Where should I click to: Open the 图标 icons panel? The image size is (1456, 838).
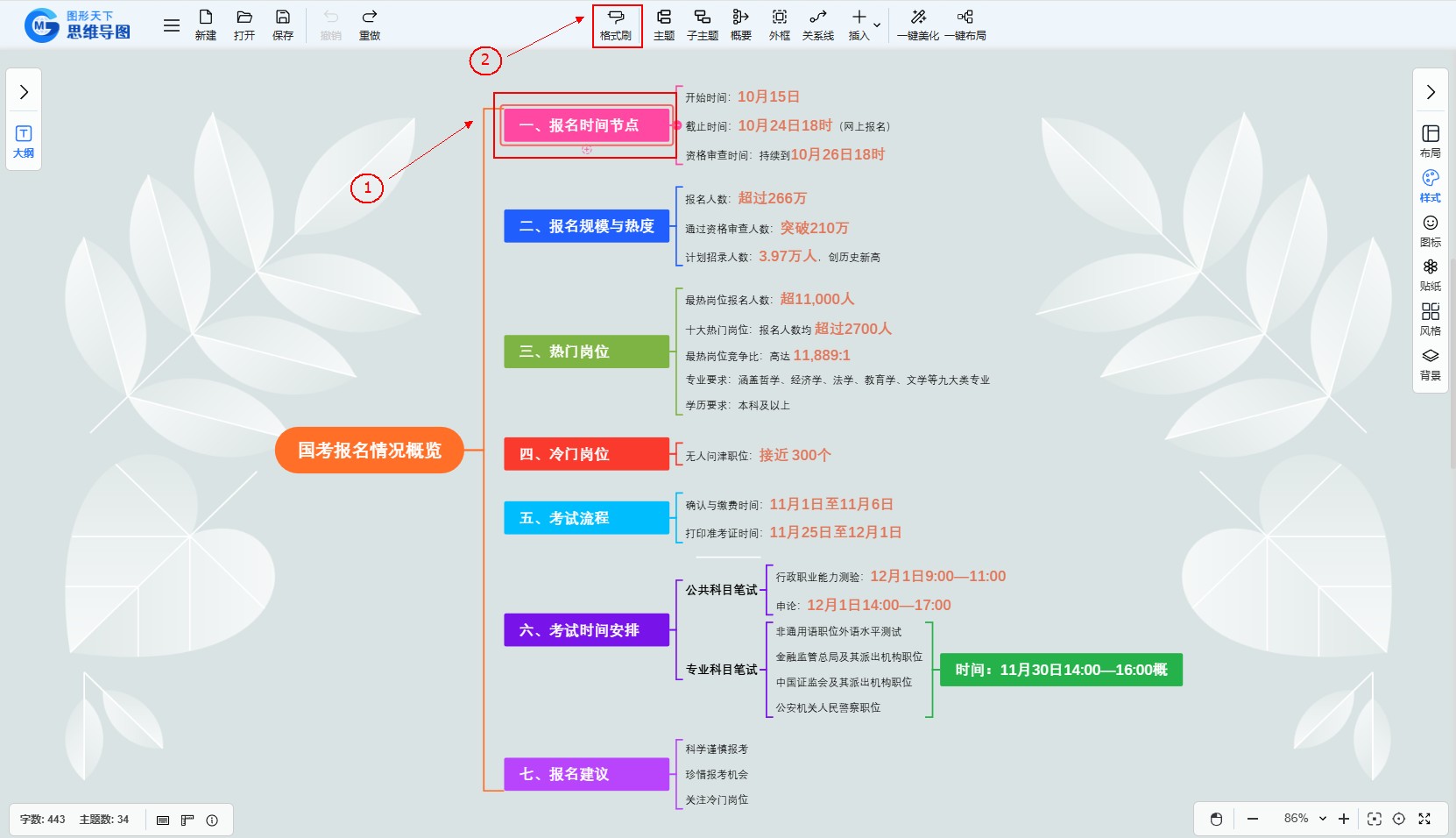click(1430, 231)
